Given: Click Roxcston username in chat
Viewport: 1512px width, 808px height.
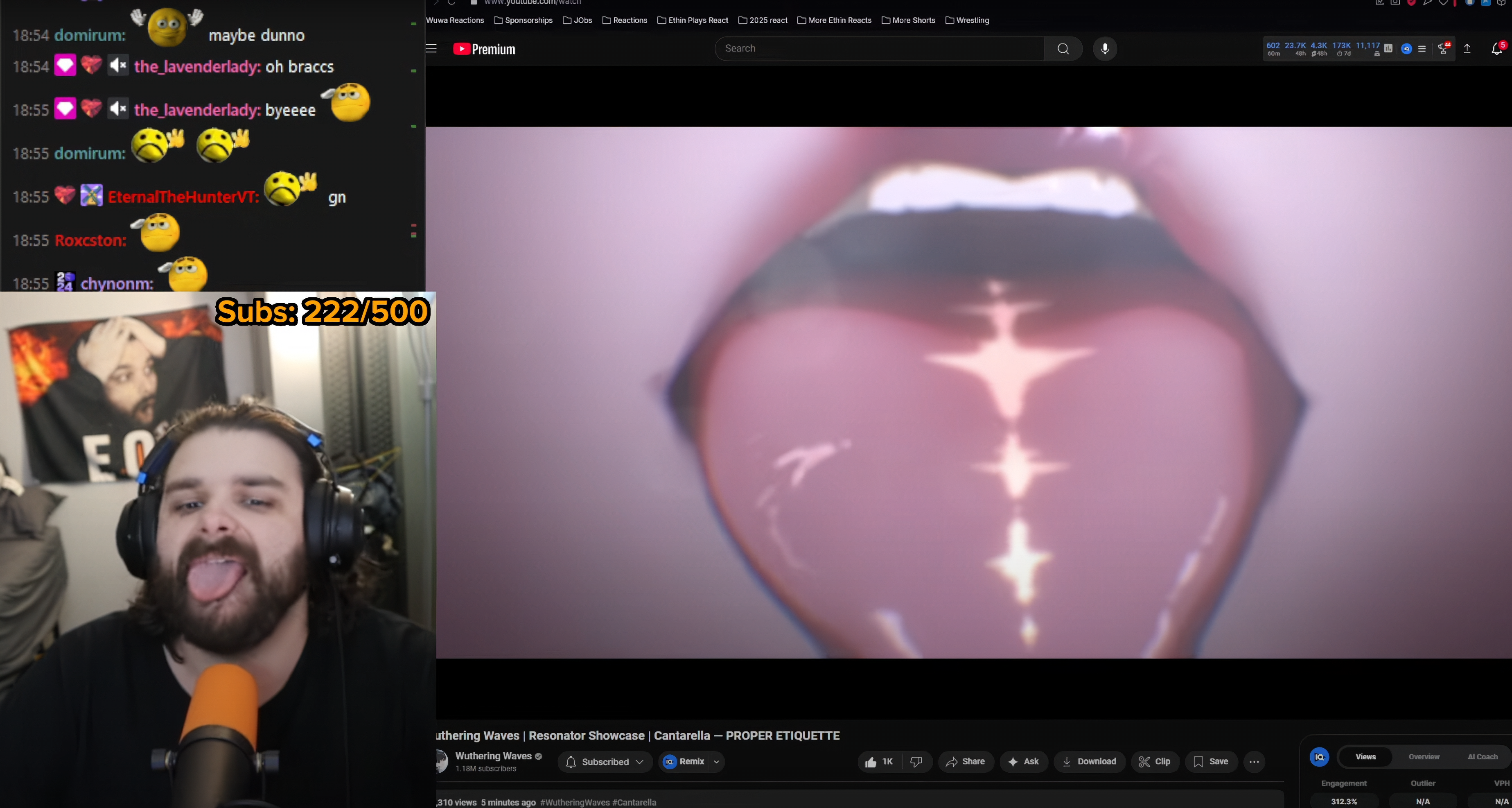Looking at the screenshot, I should point(90,240).
